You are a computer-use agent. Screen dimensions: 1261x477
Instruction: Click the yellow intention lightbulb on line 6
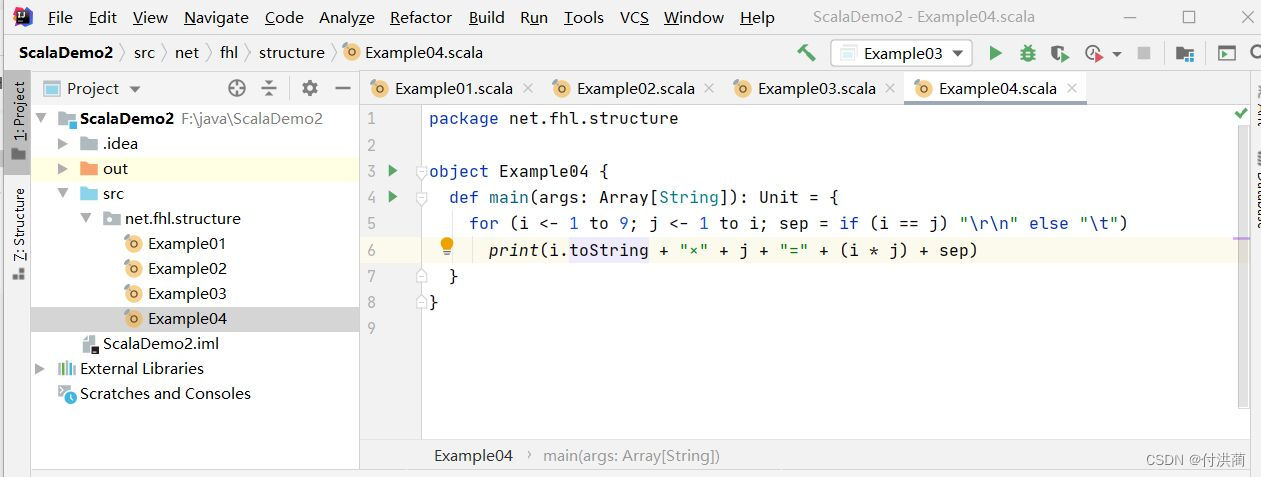pos(447,246)
